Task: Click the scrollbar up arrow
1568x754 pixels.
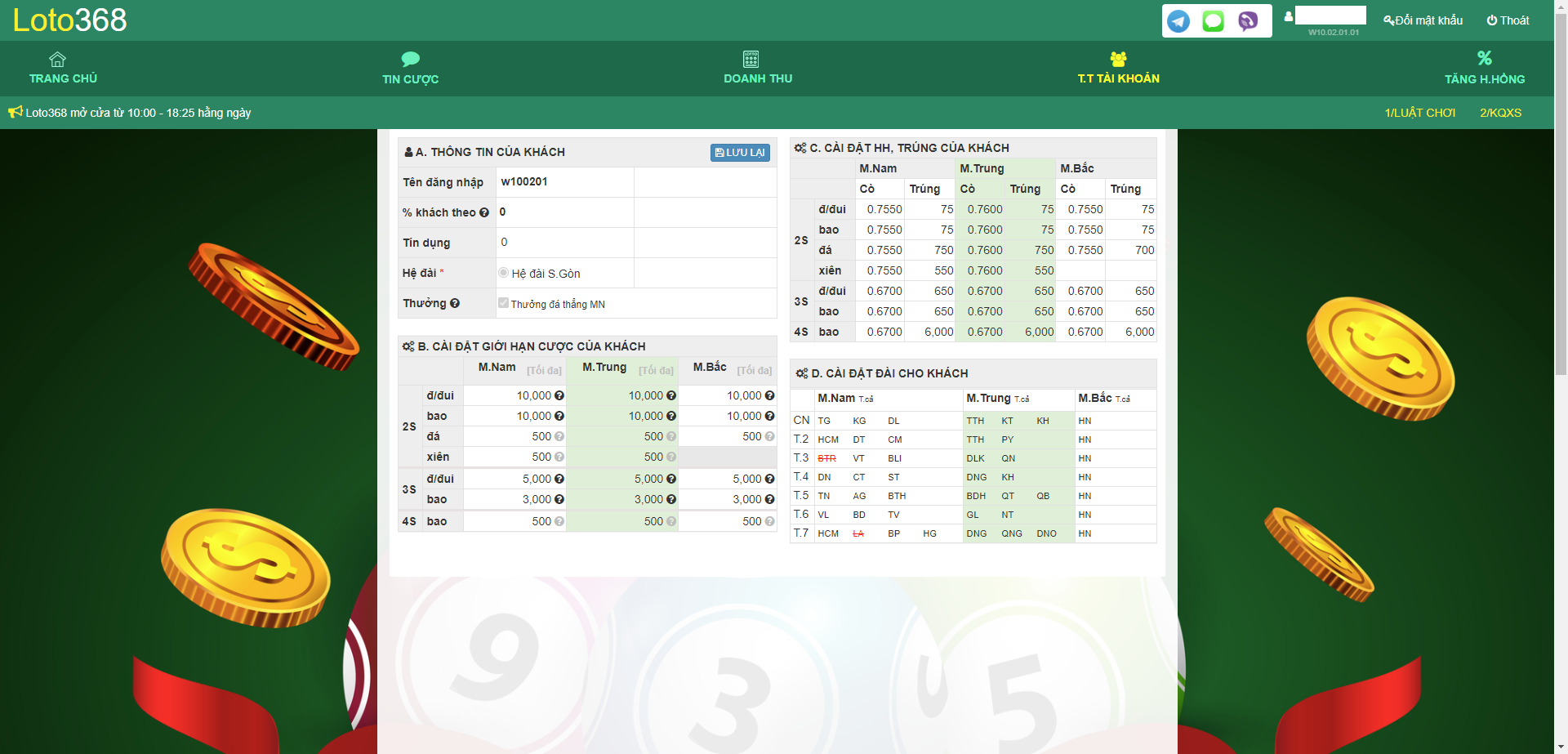Action: 1561,6
